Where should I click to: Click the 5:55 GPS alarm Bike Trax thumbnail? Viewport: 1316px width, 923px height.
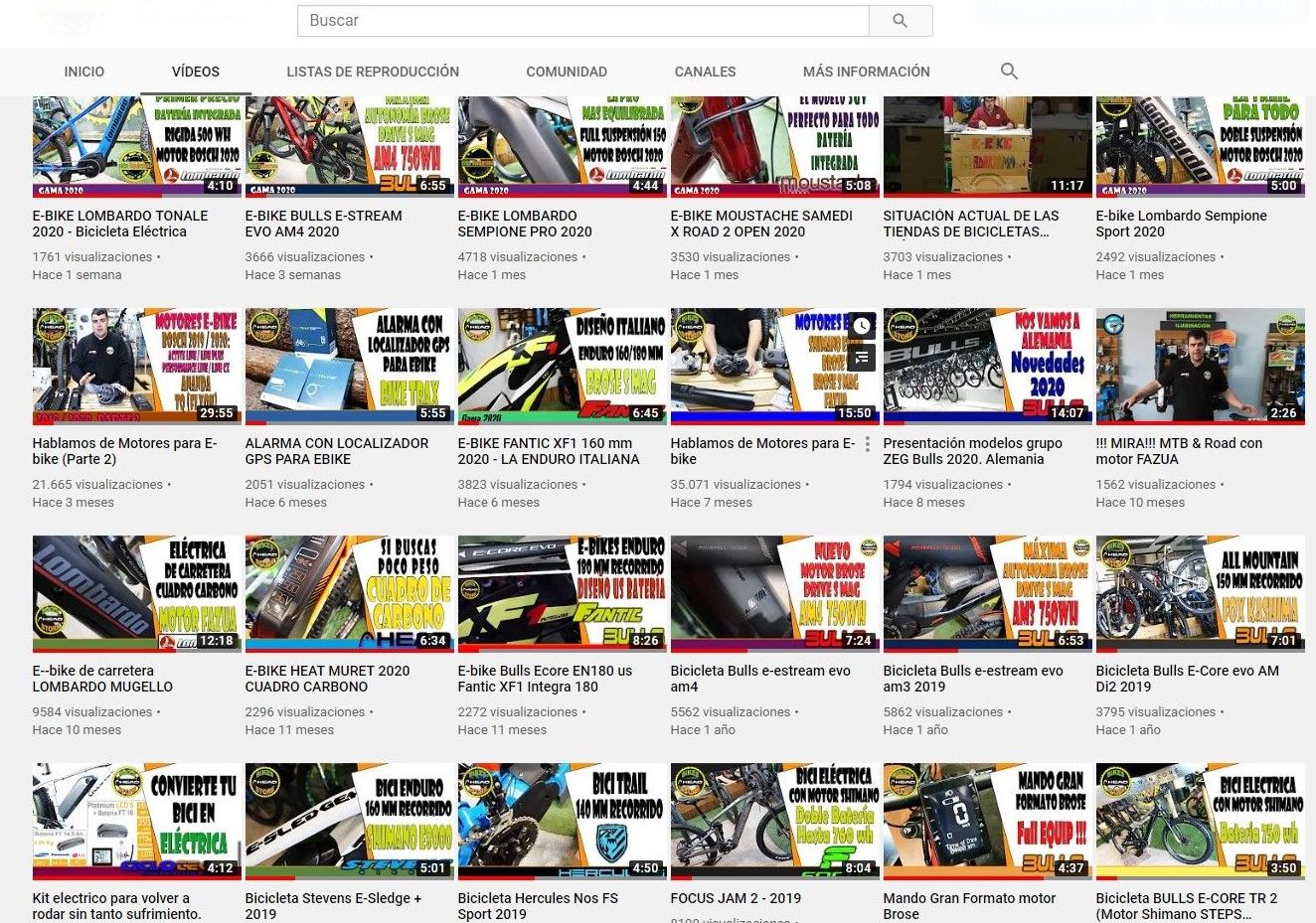(x=350, y=366)
